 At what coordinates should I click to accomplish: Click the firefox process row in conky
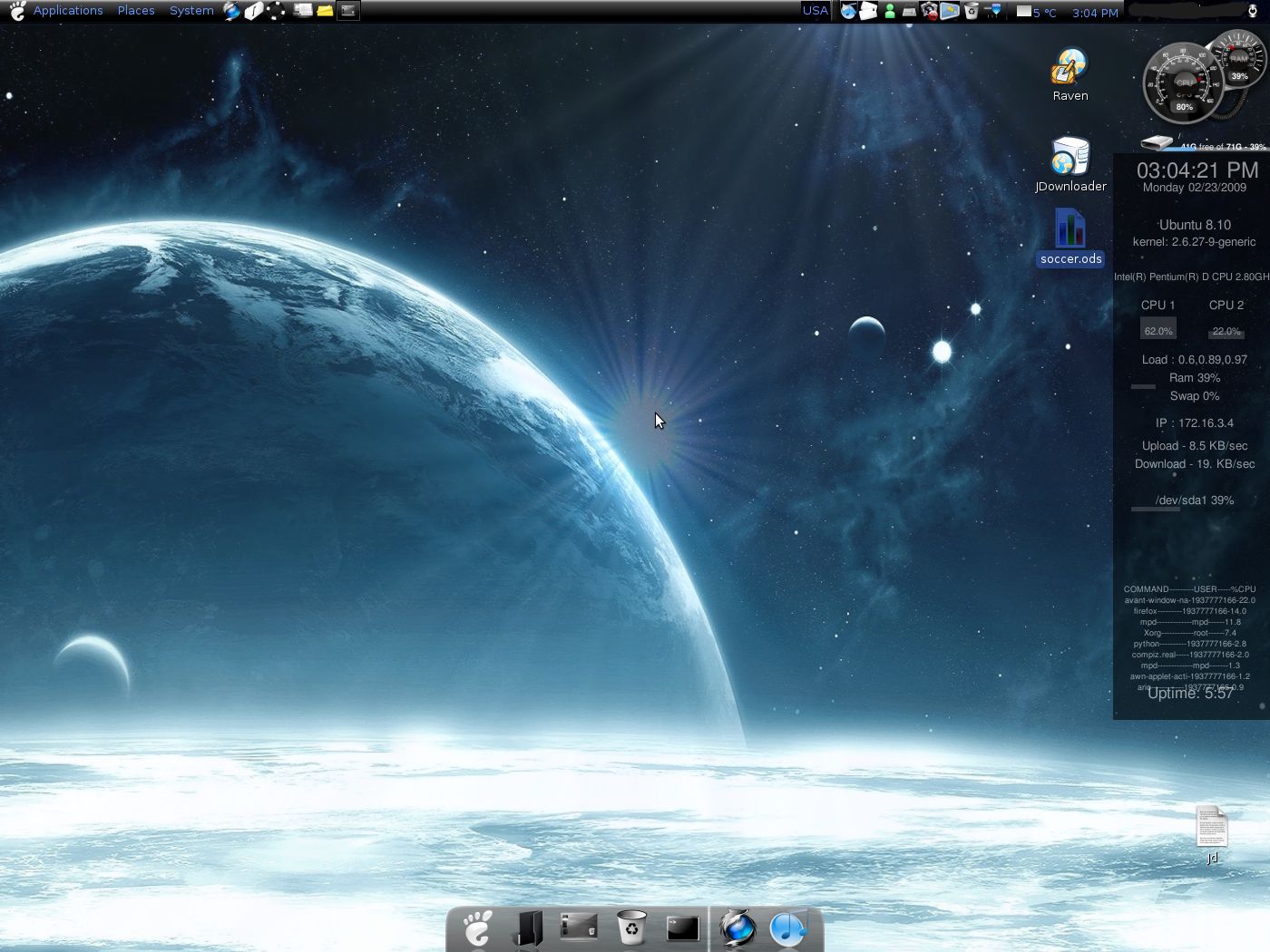1190,611
